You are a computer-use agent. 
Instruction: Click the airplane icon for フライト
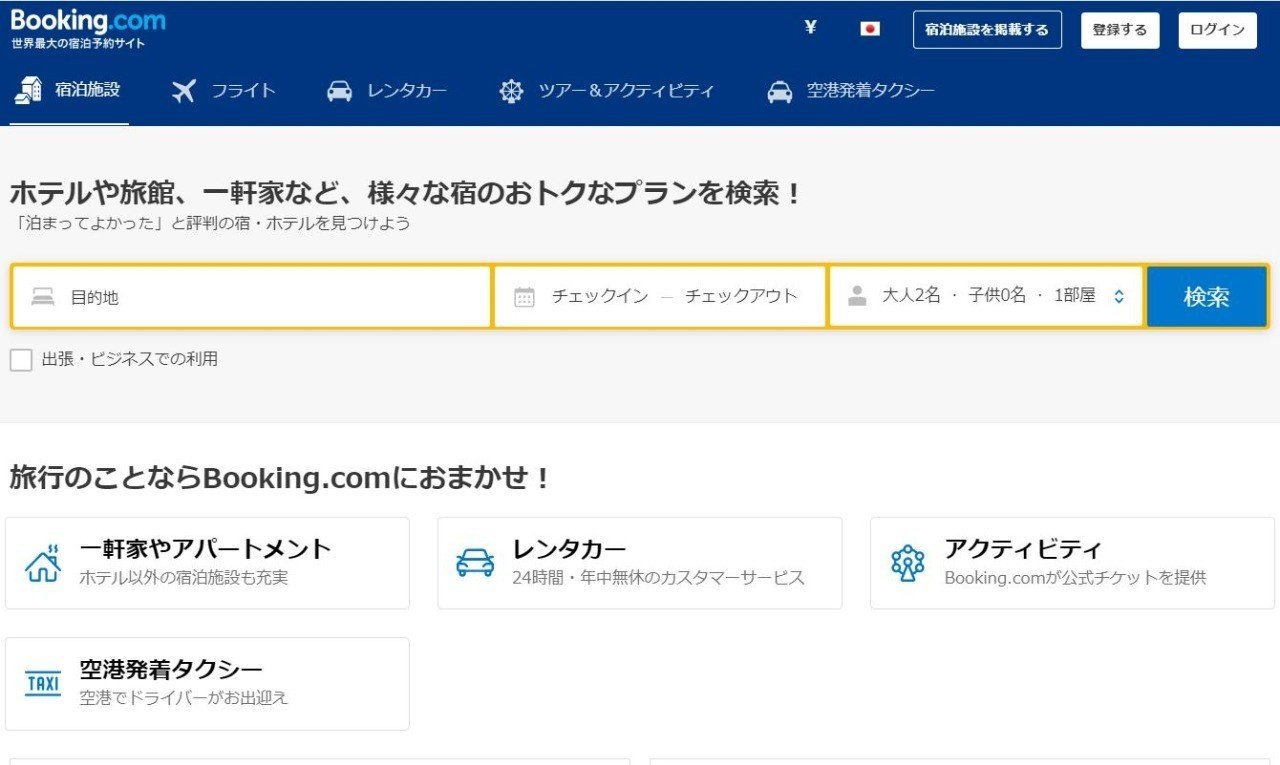click(x=183, y=90)
